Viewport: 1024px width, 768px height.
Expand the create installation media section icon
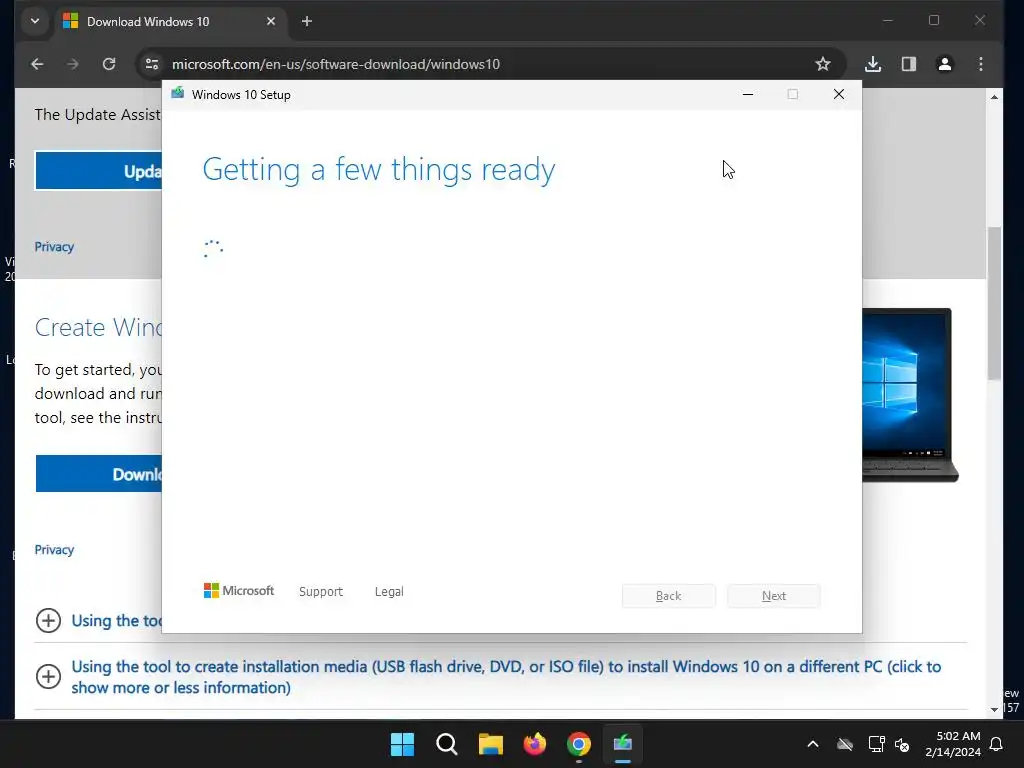pyautogui.click(x=48, y=677)
